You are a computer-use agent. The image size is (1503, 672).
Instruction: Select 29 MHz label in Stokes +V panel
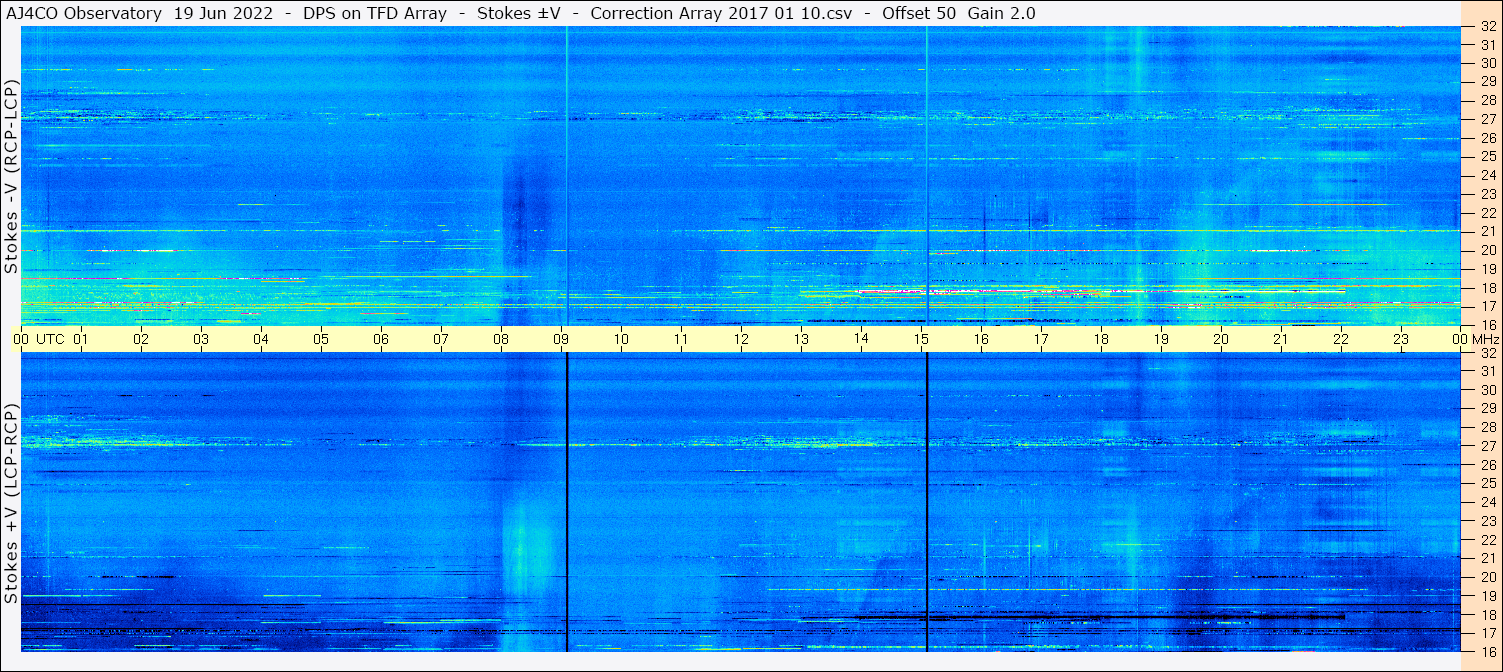(x=1487, y=409)
